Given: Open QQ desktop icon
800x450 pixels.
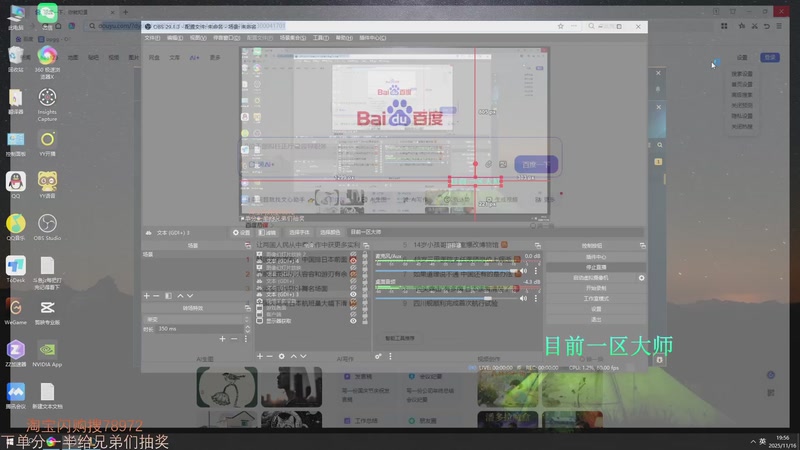Looking at the screenshot, I should click(16, 185).
